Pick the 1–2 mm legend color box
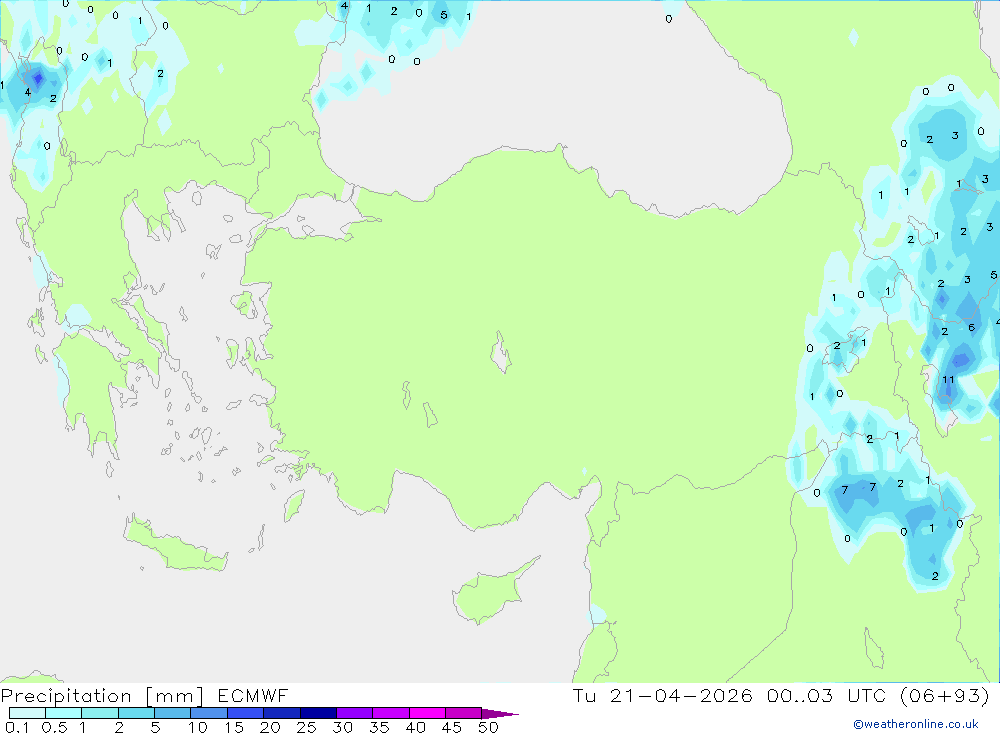Viewport: 1000px width, 733px height. coord(99,713)
